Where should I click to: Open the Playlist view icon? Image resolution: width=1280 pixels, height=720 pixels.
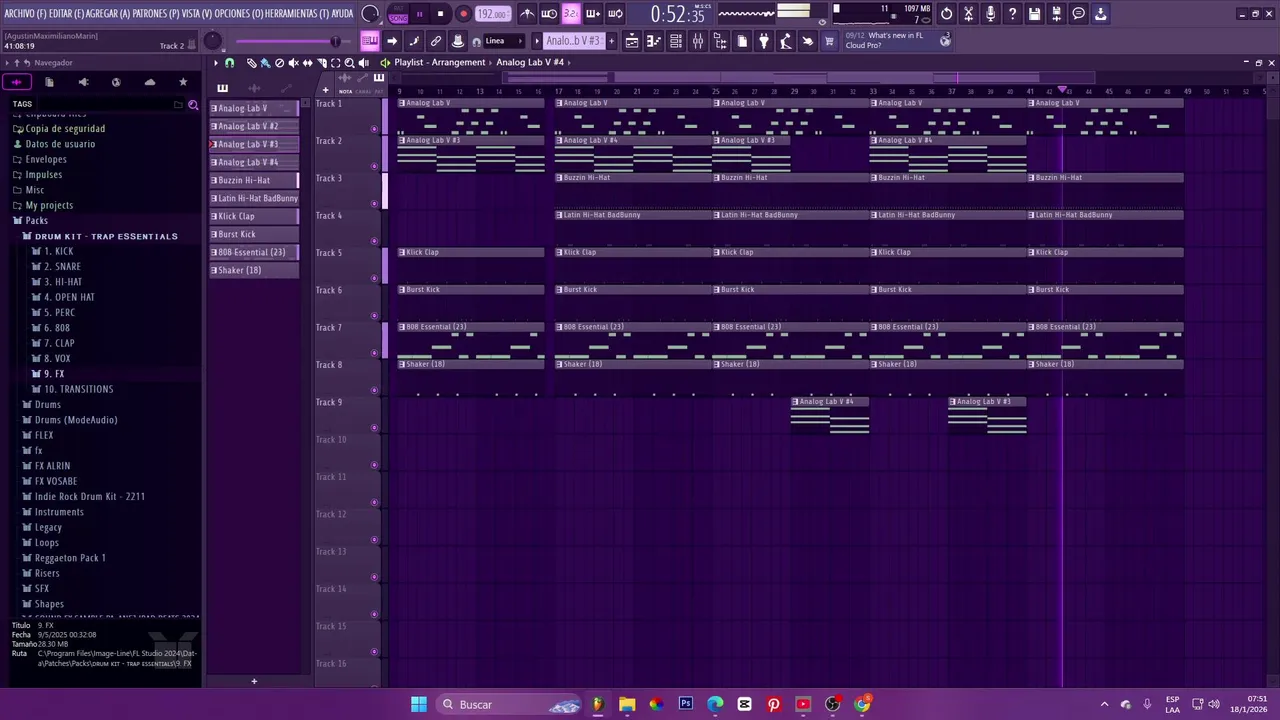point(631,41)
